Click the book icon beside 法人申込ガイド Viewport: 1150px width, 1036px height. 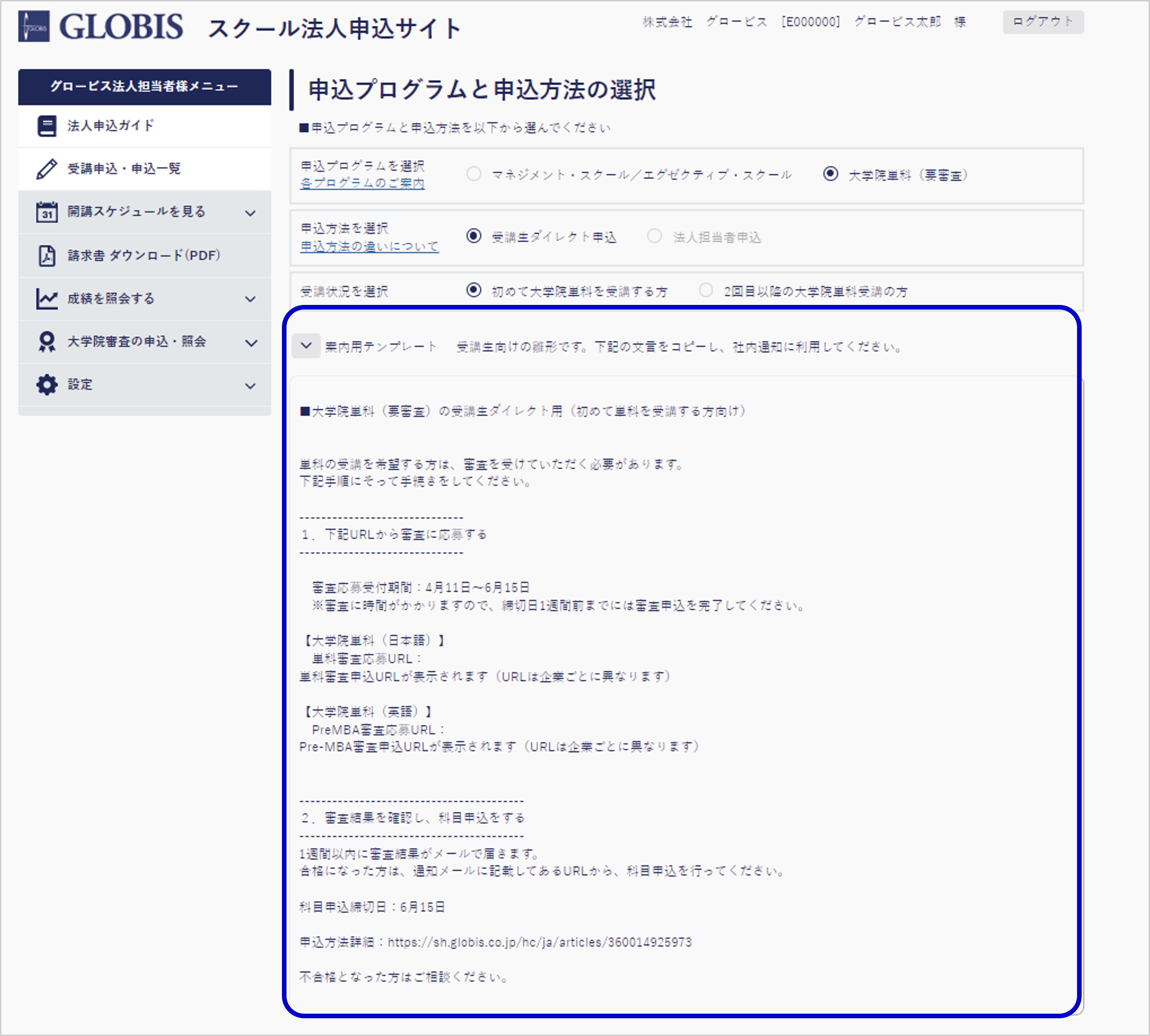pos(47,126)
